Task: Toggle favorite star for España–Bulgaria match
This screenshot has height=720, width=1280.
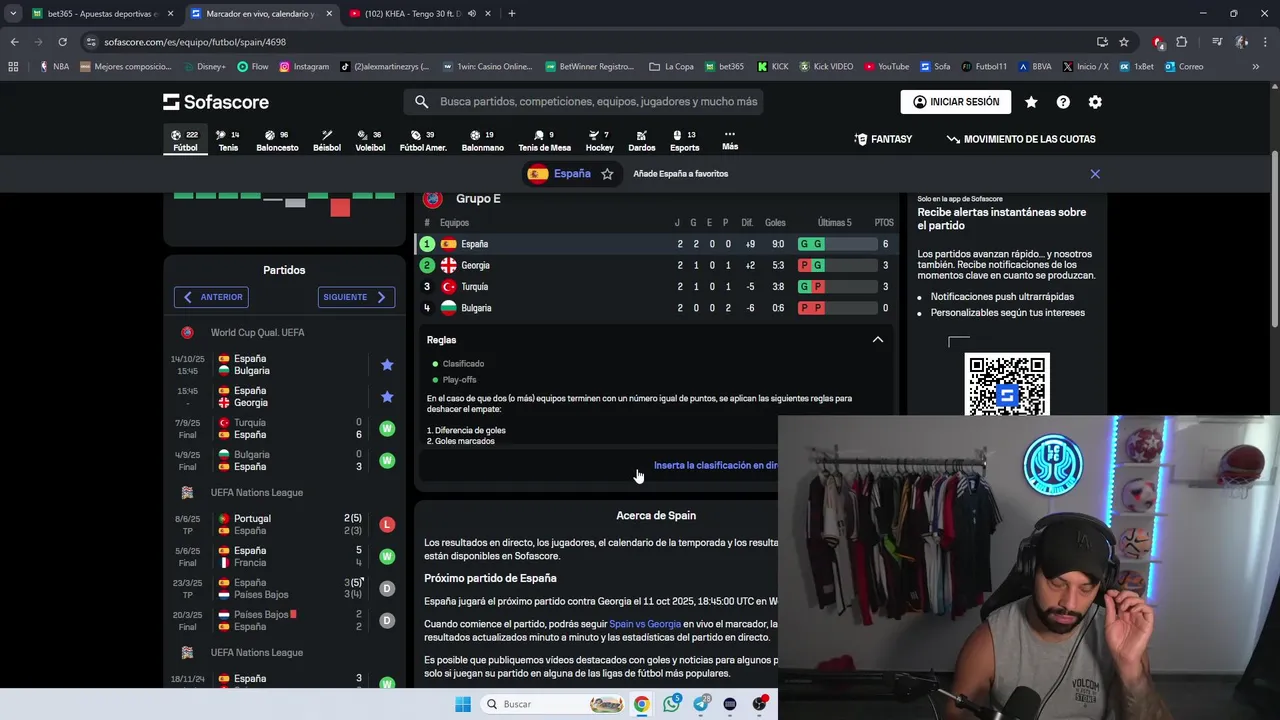Action: [387, 365]
